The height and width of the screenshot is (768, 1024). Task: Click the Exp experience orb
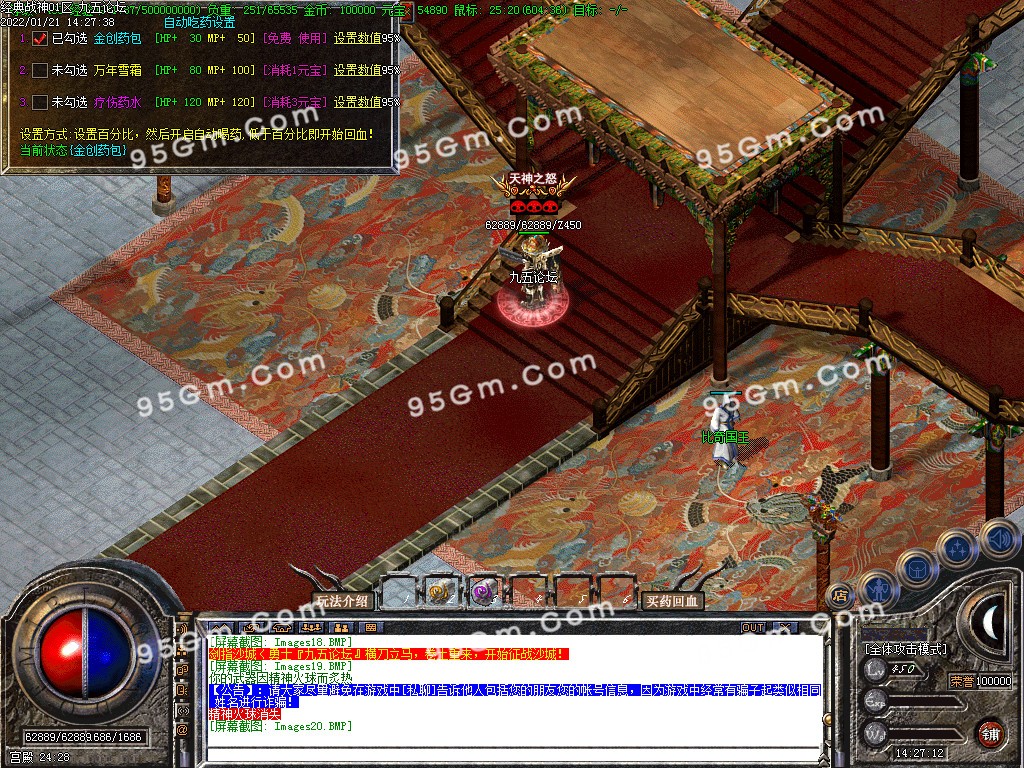coord(876,702)
